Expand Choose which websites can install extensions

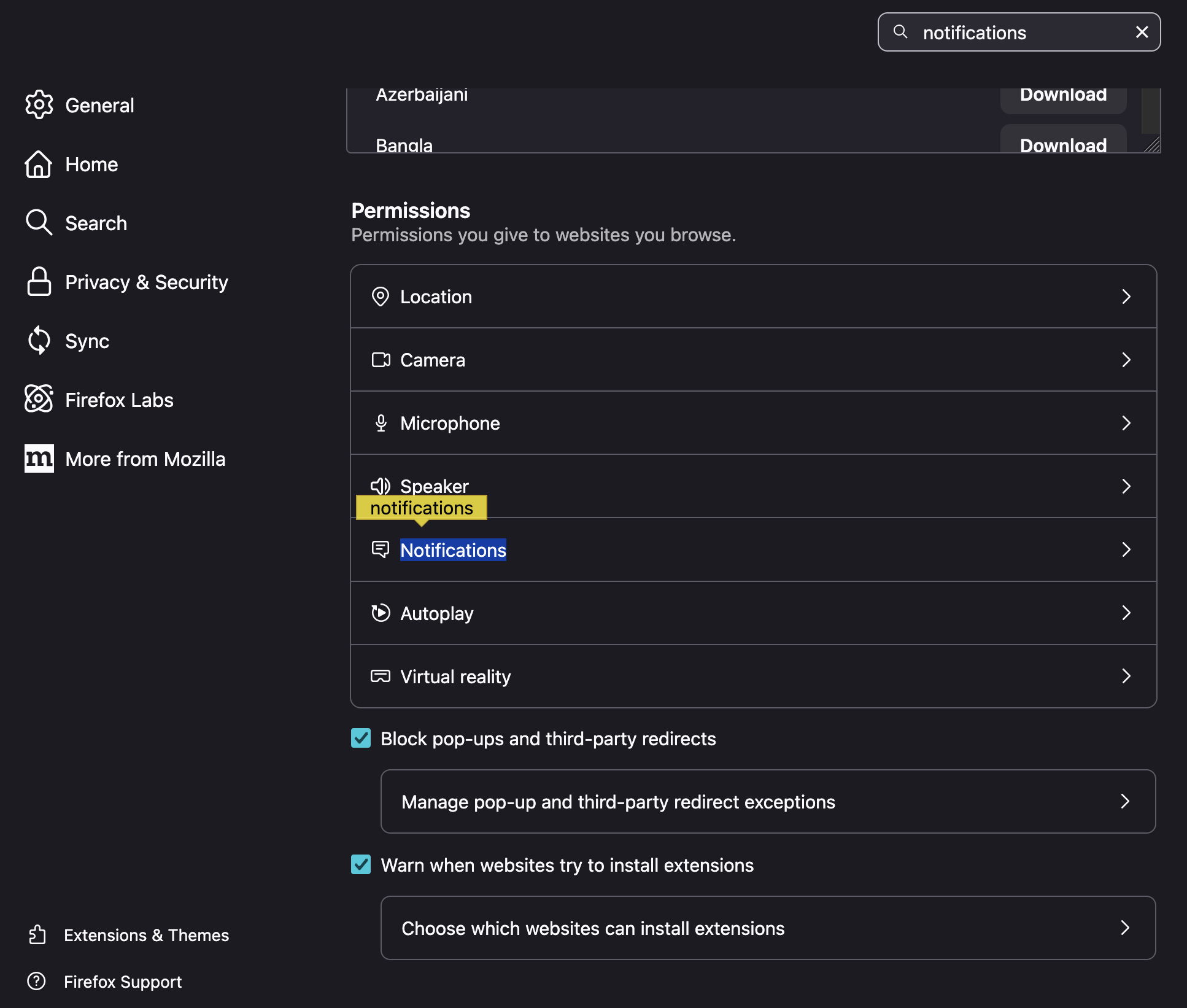[x=1124, y=928]
